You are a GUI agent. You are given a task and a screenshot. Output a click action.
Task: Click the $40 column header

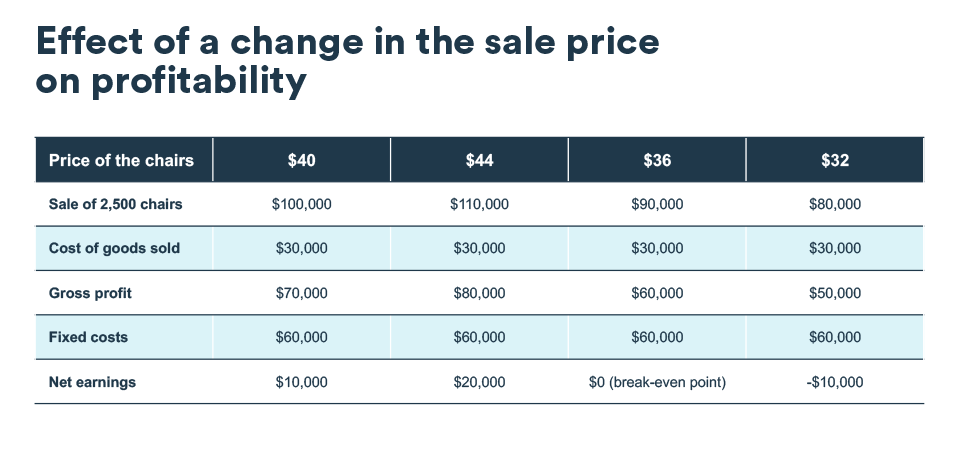click(301, 160)
